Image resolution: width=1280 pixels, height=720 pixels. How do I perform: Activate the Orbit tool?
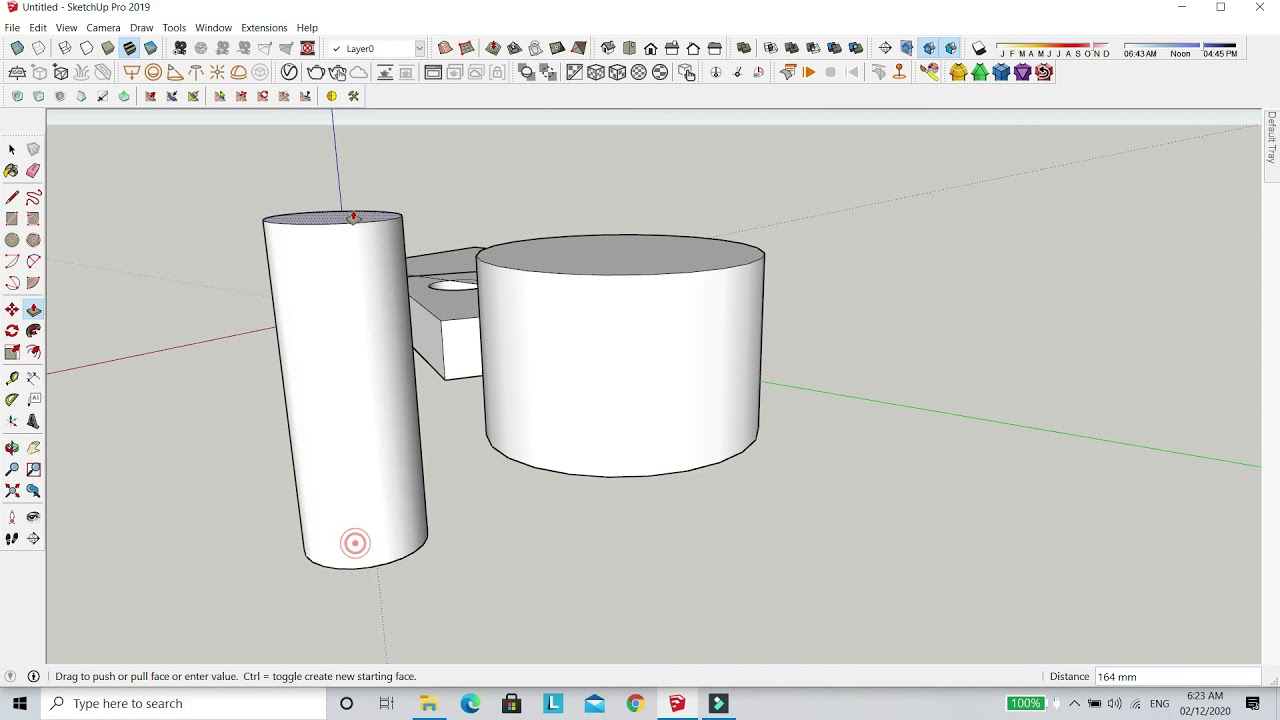(x=12, y=448)
